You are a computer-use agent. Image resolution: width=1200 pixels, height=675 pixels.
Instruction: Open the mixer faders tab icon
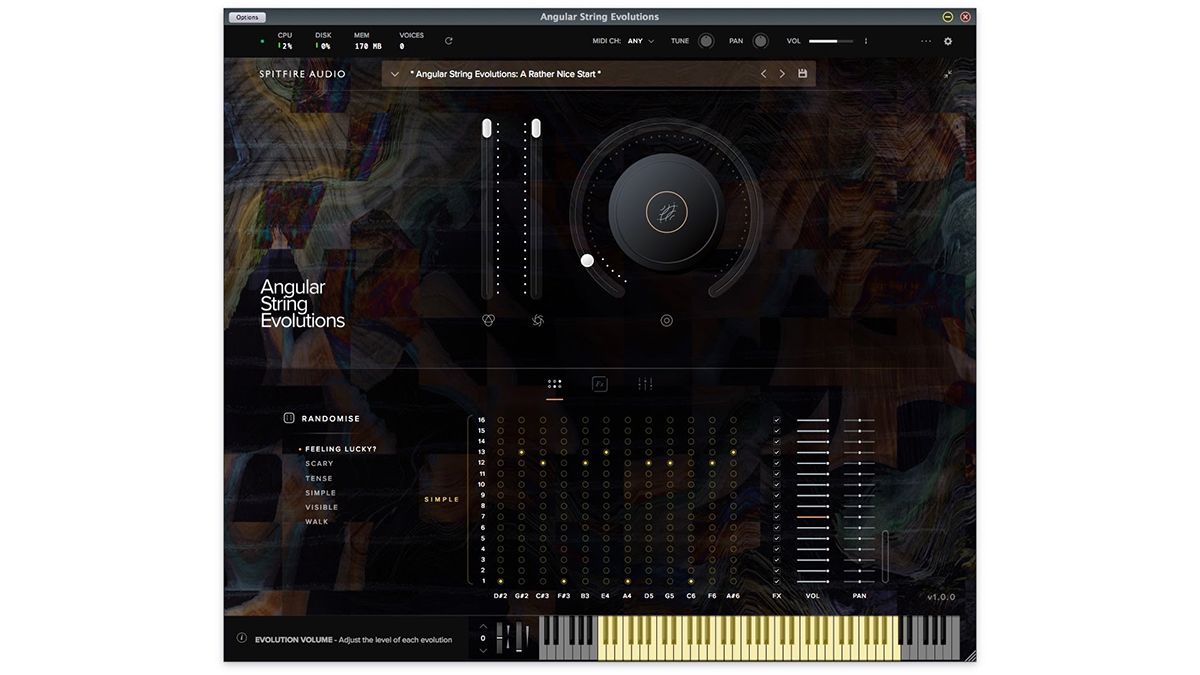click(645, 384)
